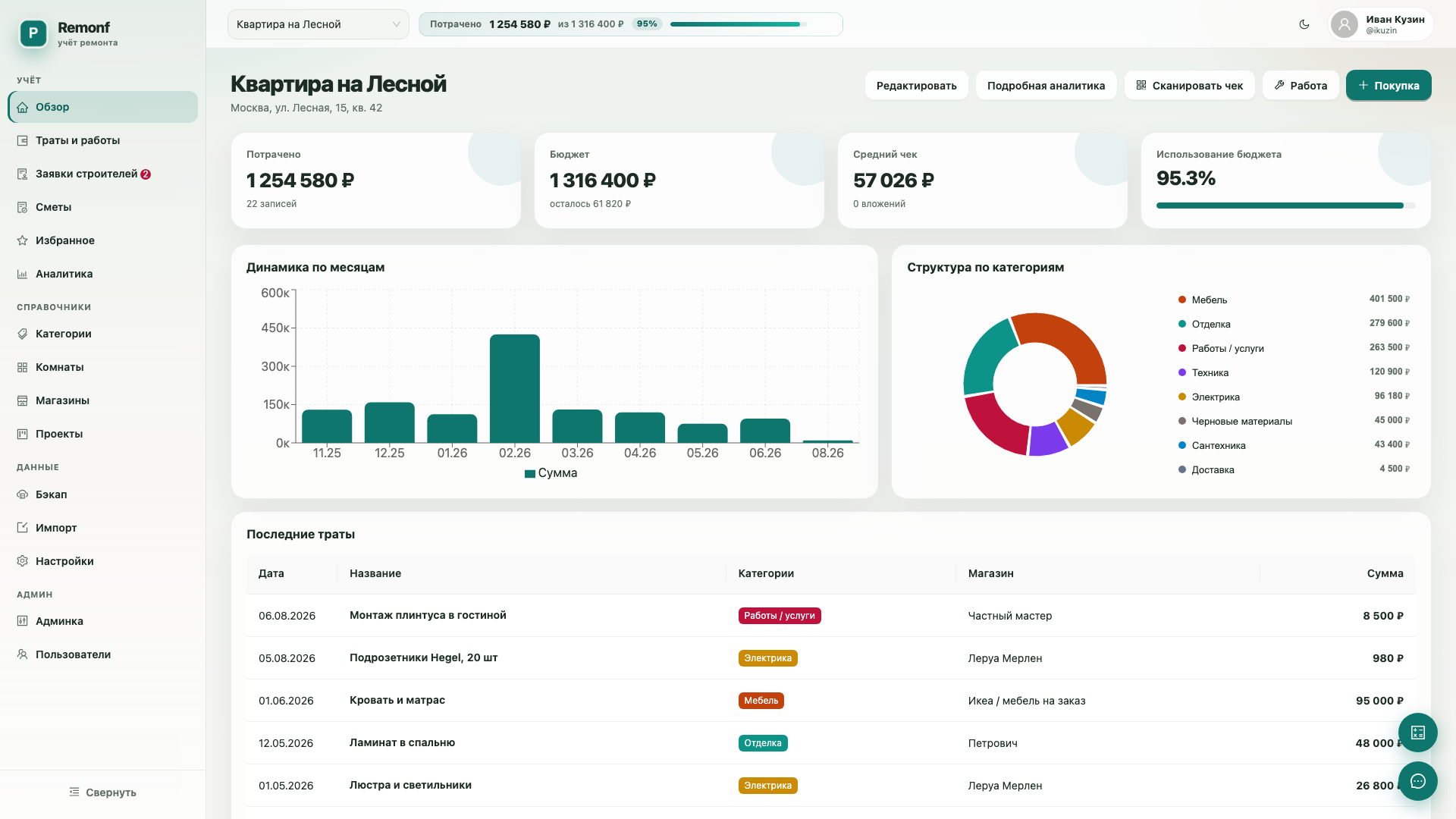1456x819 pixels.
Task: Click the Категории tag icon
Action: (x=23, y=334)
